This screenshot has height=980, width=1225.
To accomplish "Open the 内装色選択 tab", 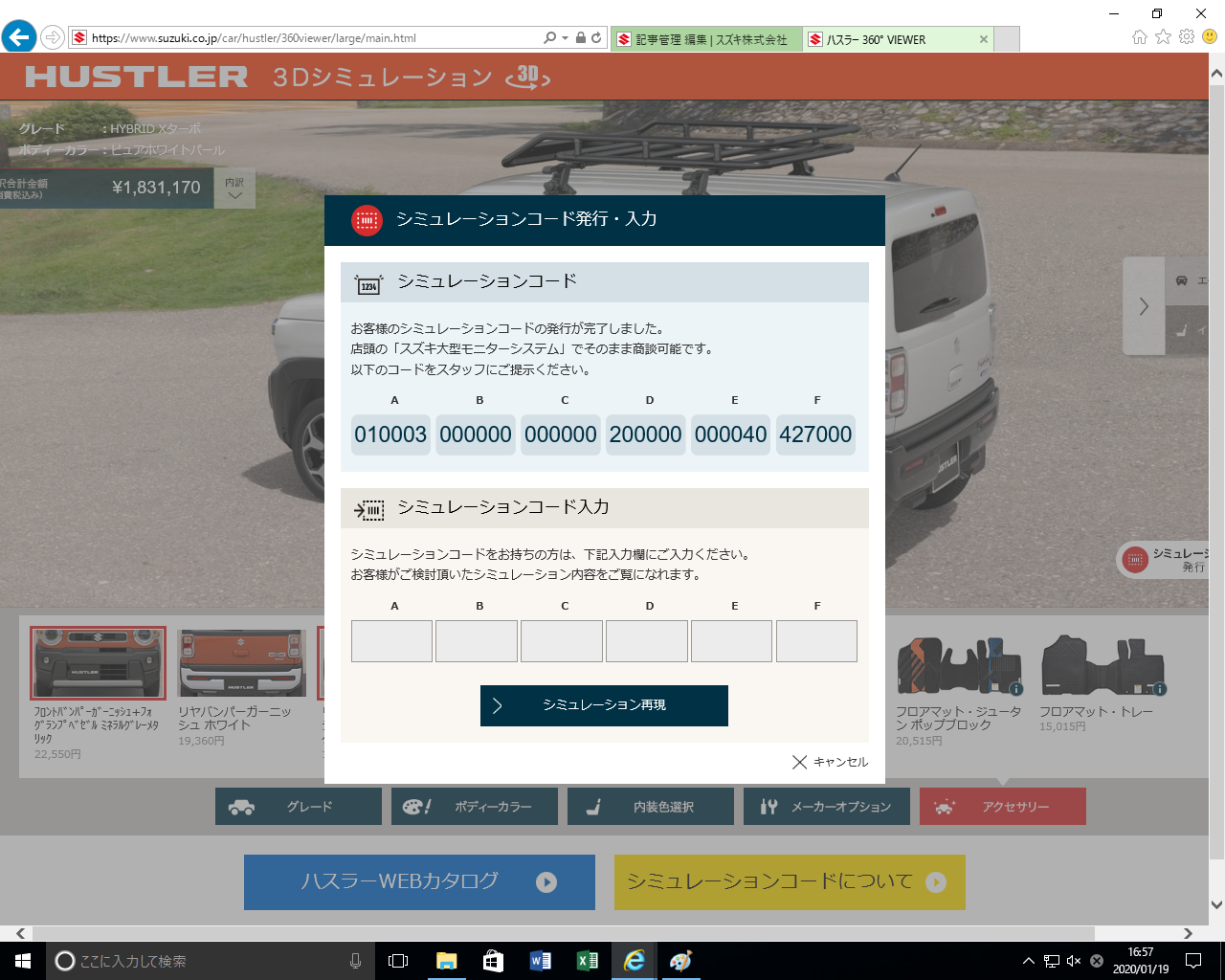I will click(x=651, y=807).
